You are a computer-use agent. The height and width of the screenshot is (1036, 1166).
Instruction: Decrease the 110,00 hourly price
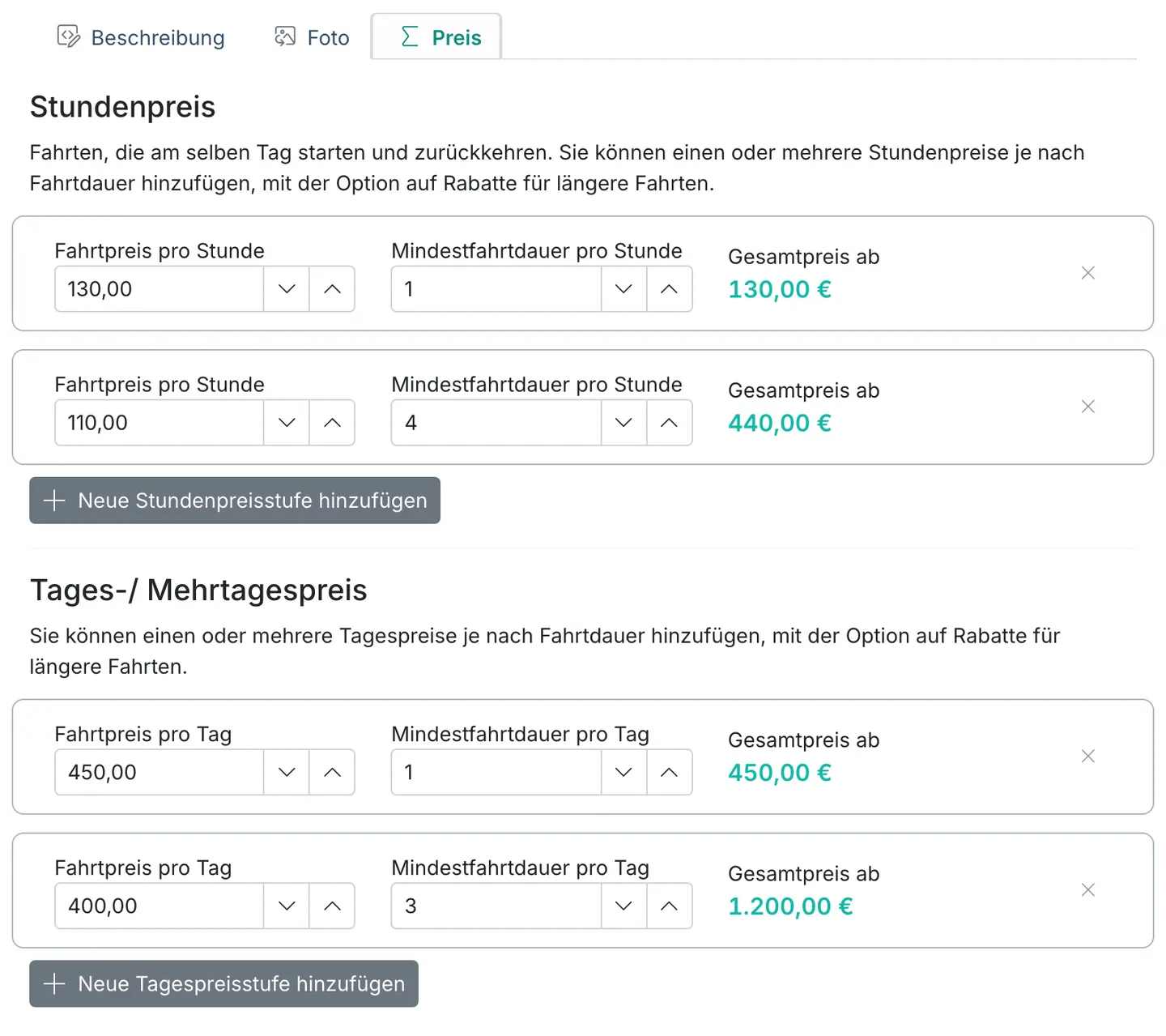click(287, 423)
